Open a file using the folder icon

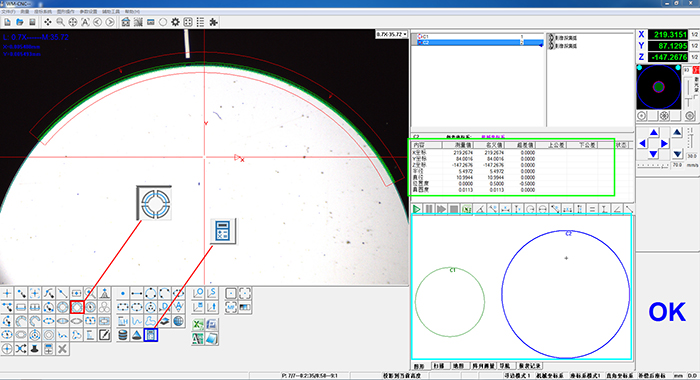20,22
